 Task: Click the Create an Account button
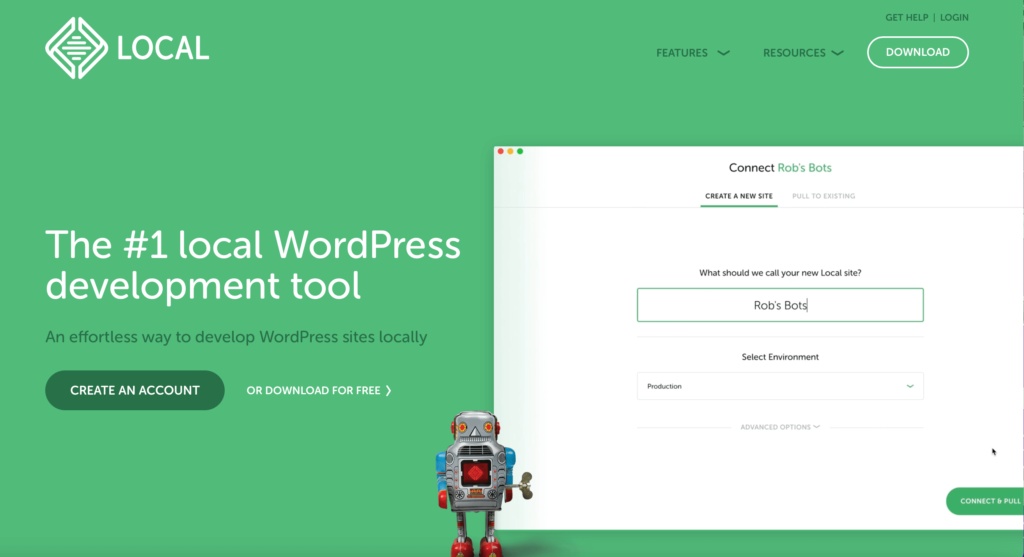135,390
